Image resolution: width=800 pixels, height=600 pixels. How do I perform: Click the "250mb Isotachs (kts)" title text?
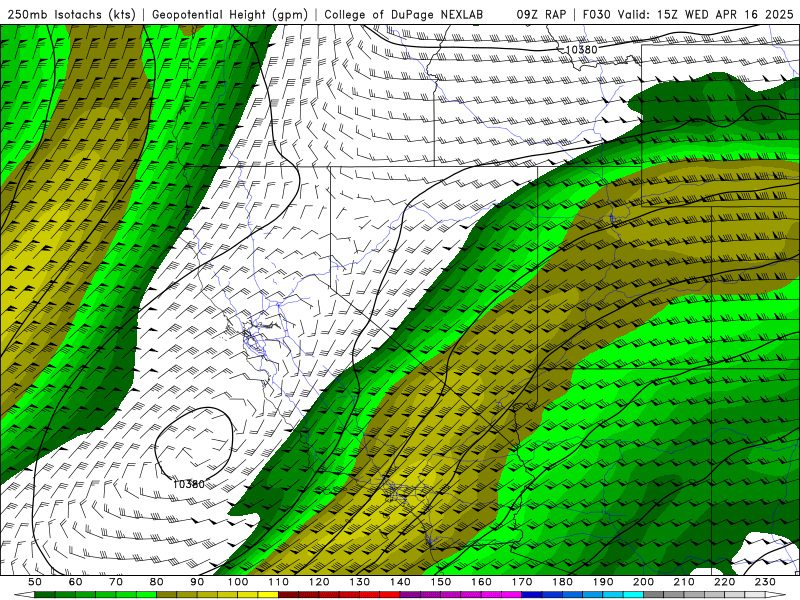[x=72, y=14]
